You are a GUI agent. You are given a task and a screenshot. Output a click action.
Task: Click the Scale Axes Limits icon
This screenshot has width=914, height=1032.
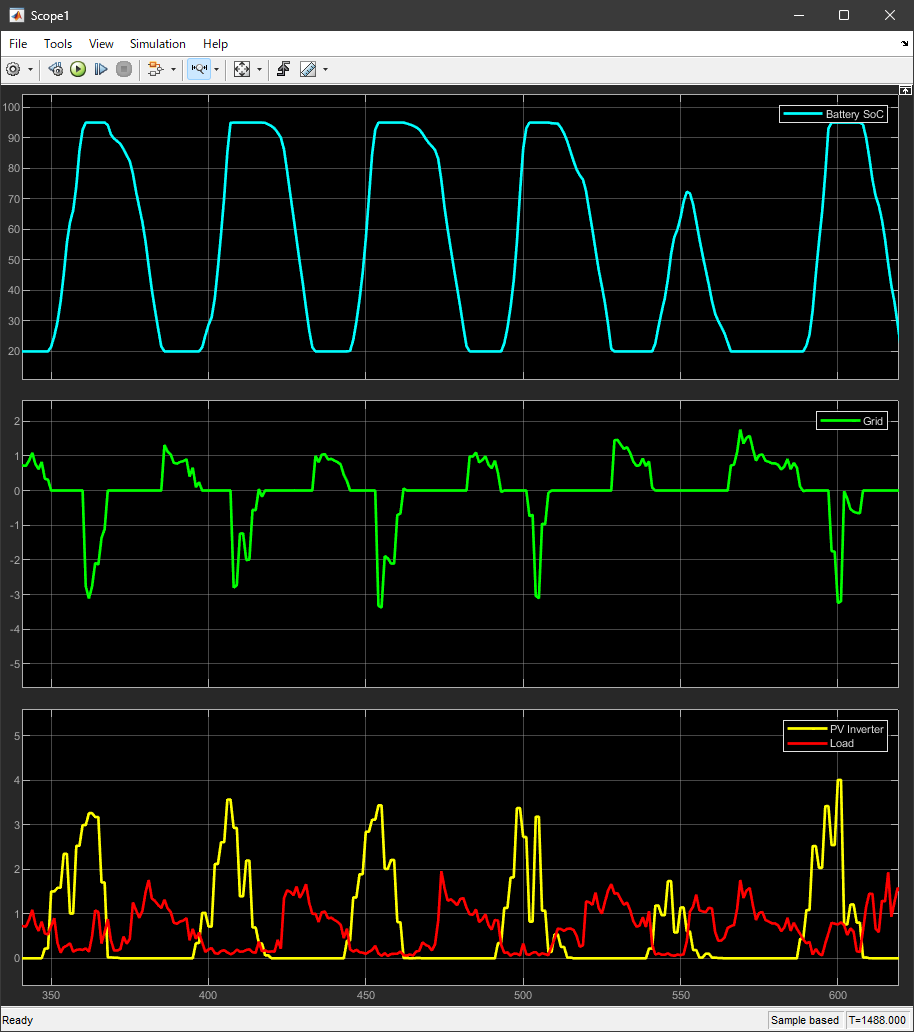pos(241,69)
